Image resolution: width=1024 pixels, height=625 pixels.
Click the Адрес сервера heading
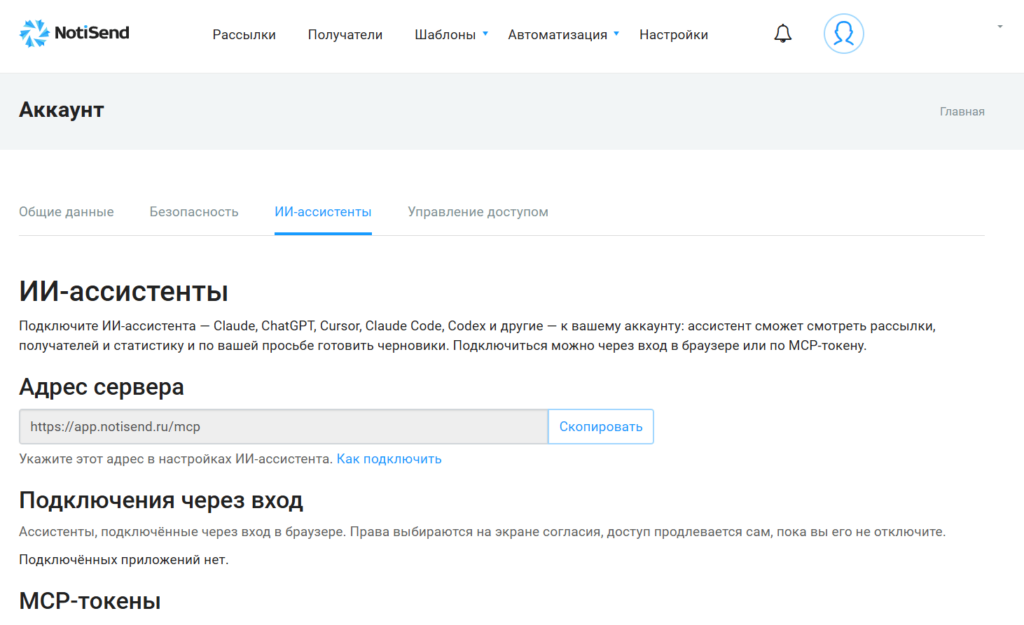click(101, 387)
